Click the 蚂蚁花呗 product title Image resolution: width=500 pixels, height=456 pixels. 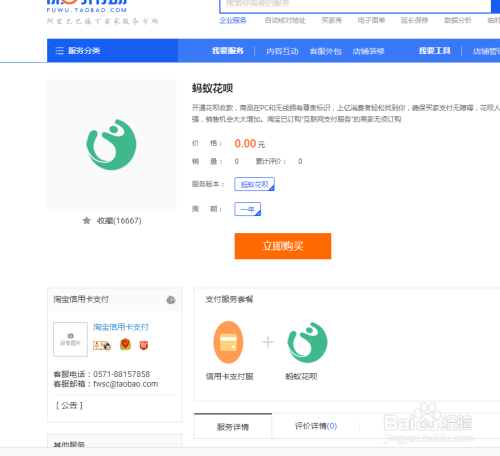coord(212,88)
